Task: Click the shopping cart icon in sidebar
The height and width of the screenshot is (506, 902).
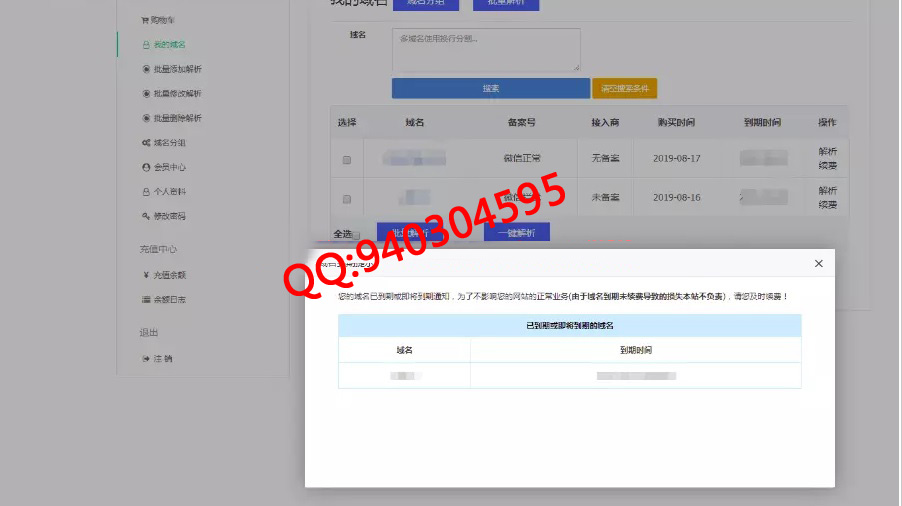Action: click(145, 20)
